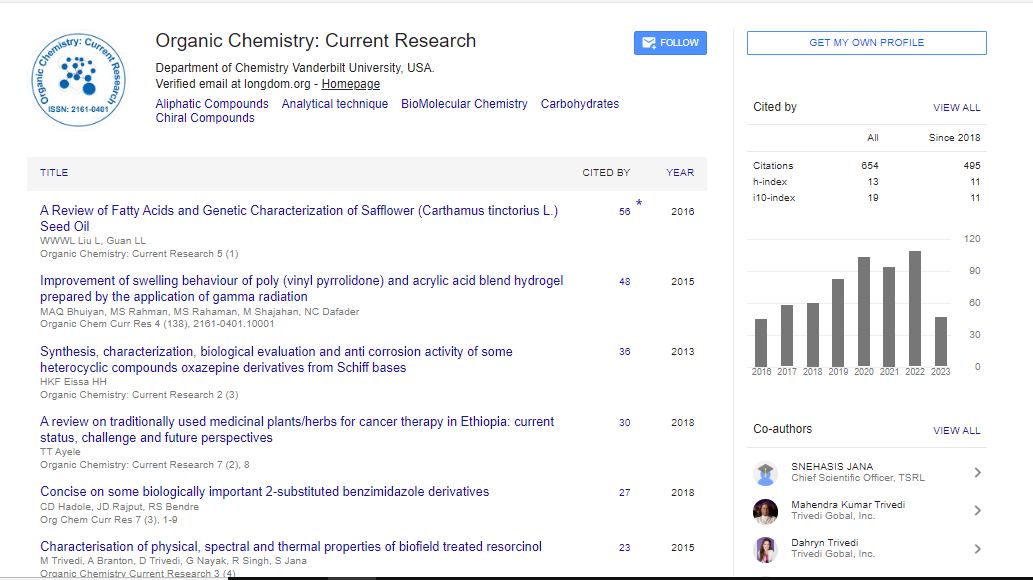Select the Aliphatic Compounds topic link
The width and height of the screenshot is (1033, 580).
pos(212,104)
